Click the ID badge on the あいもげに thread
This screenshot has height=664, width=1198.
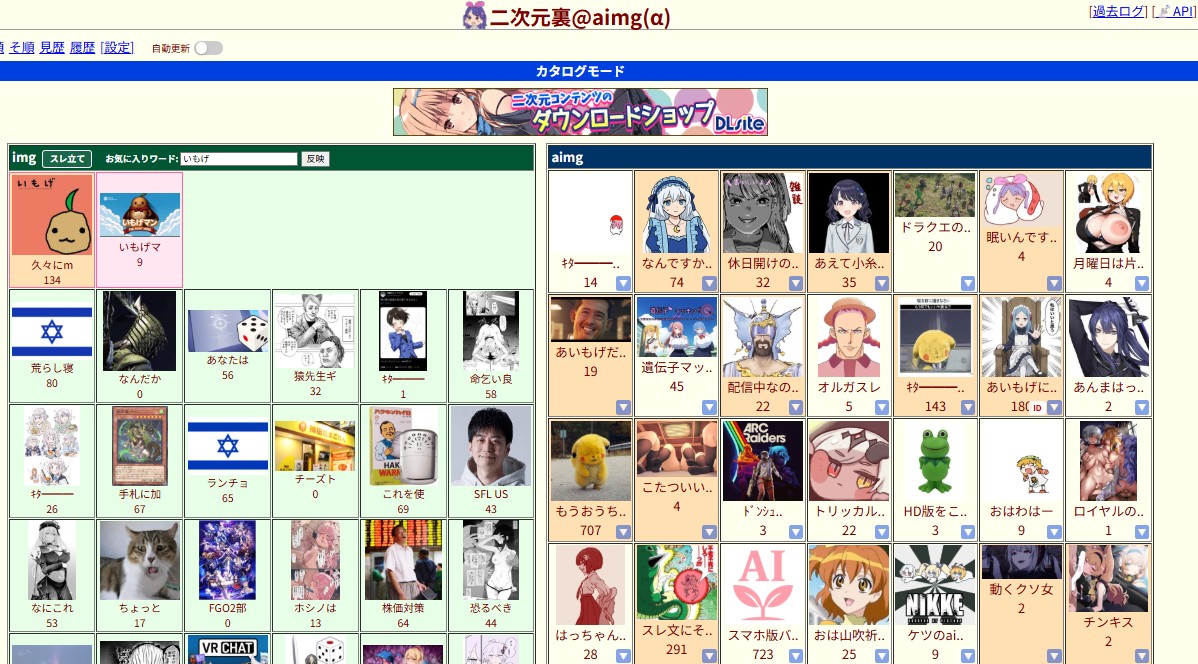point(1037,408)
